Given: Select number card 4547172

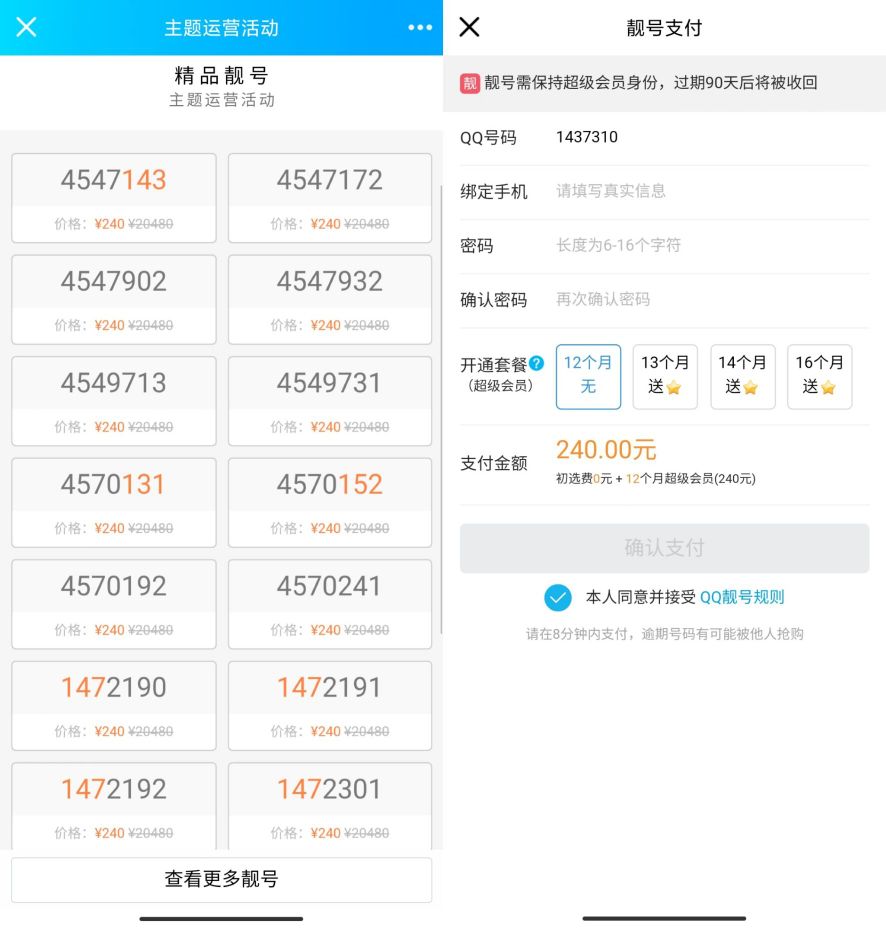Looking at the screenshot, I should (330, 198).
